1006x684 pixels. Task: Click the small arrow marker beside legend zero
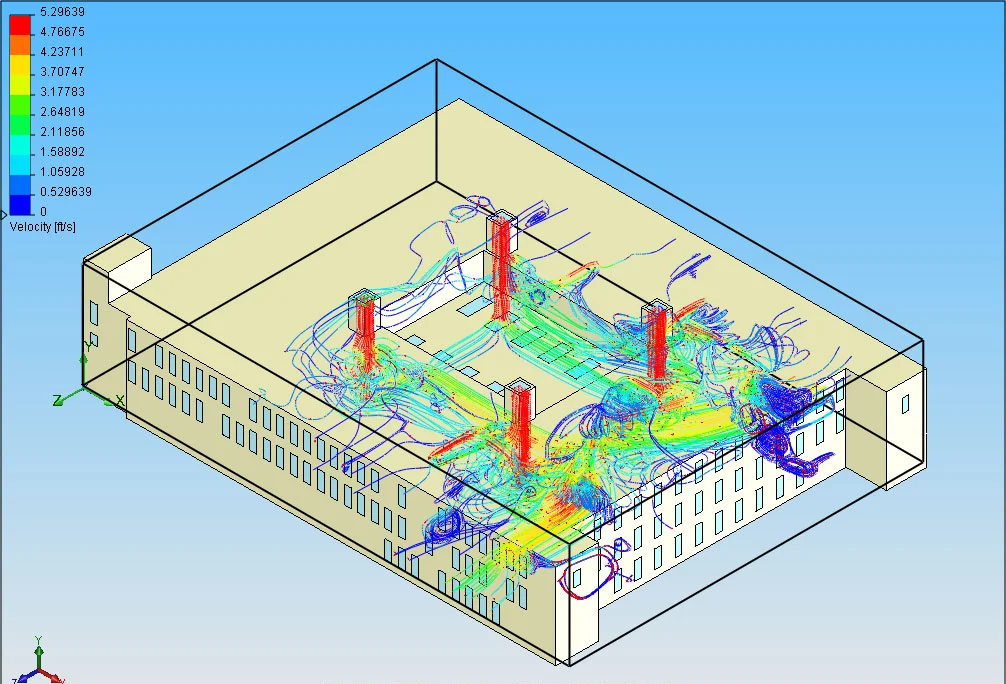3,215
